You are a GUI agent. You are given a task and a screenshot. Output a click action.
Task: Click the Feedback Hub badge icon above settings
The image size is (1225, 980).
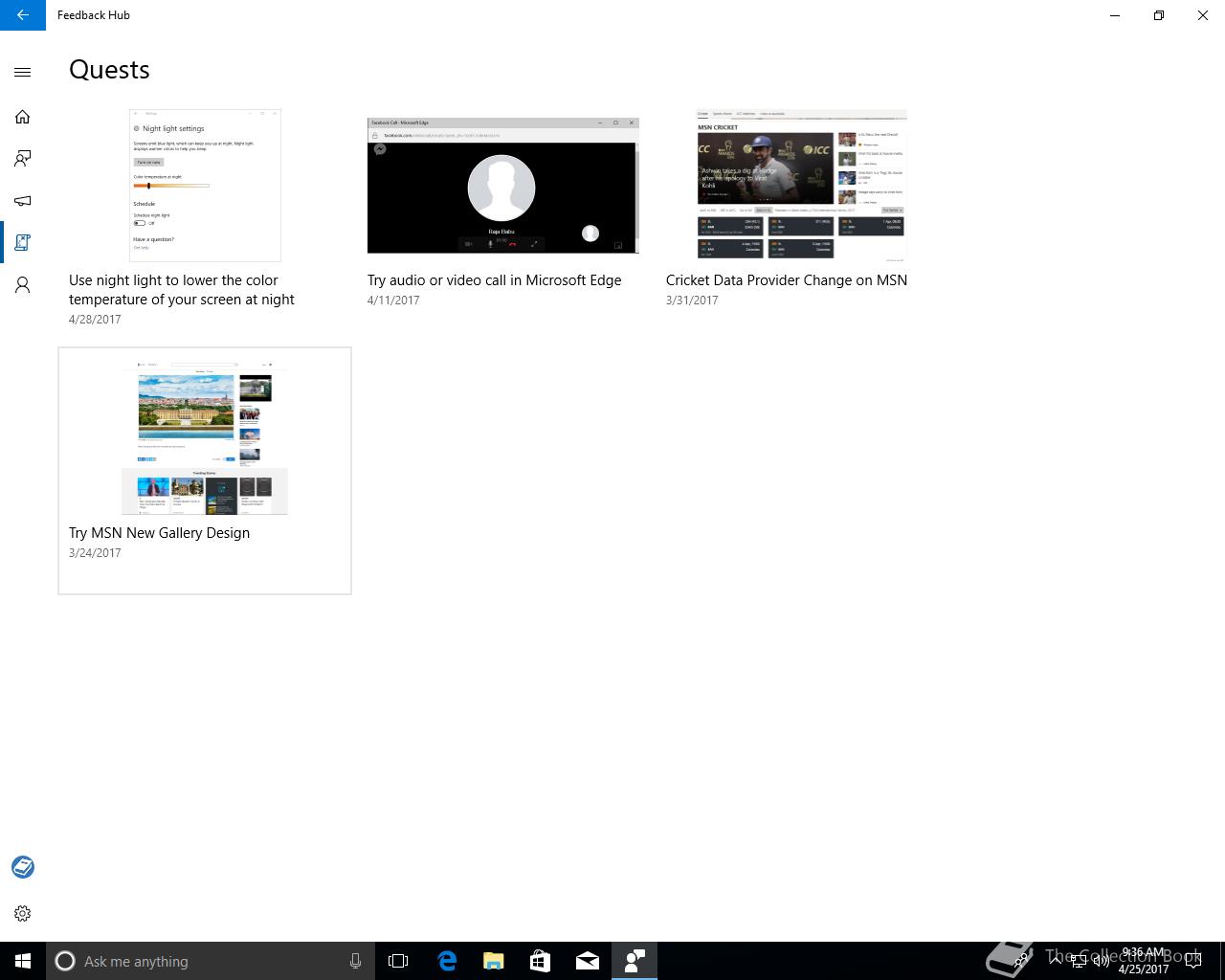coord(23,867)
